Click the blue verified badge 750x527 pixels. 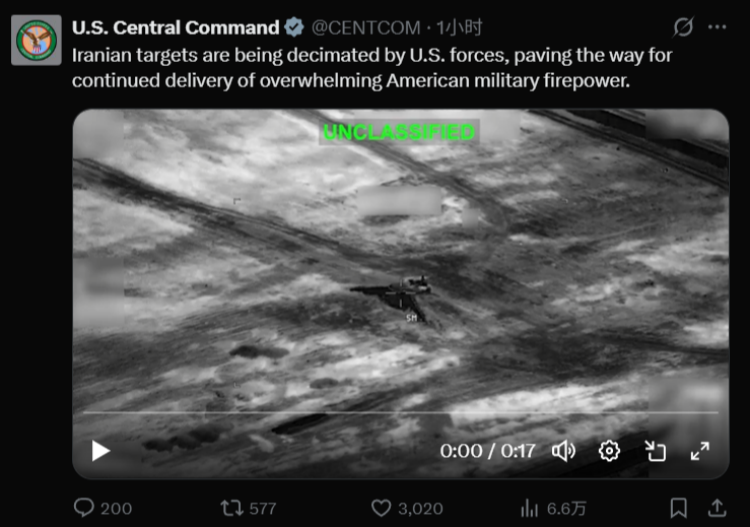coord(295,27)
